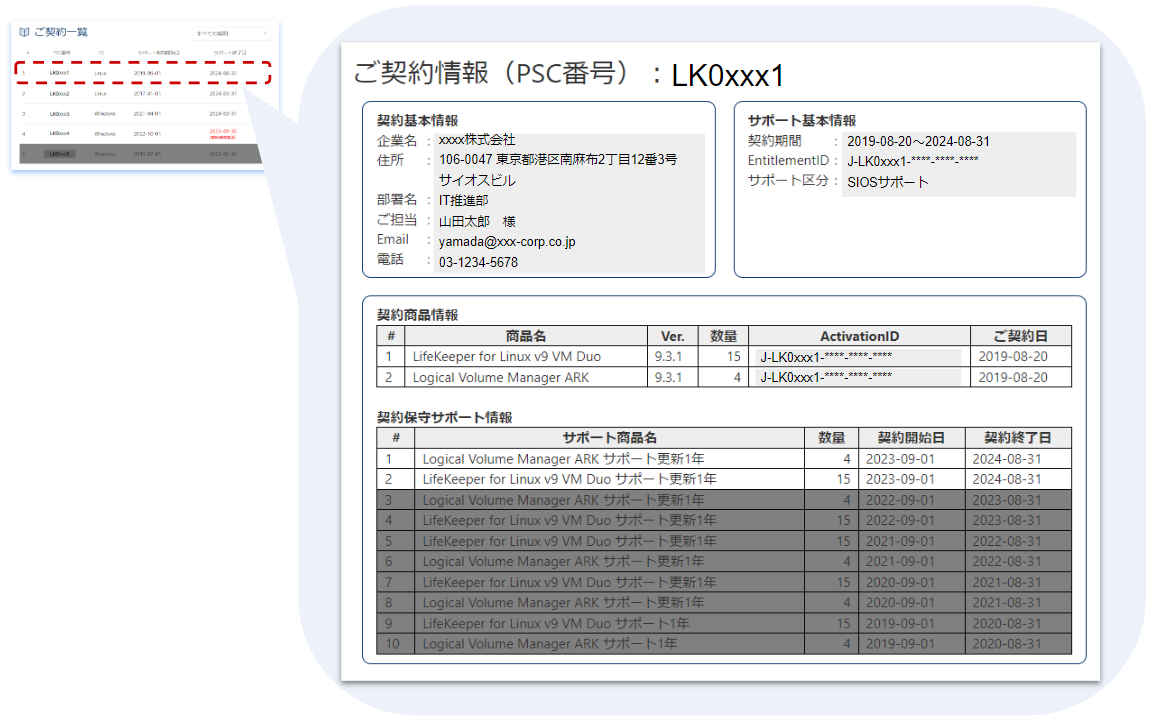Click the 契約終了日 column header

tap(1018, 438)
